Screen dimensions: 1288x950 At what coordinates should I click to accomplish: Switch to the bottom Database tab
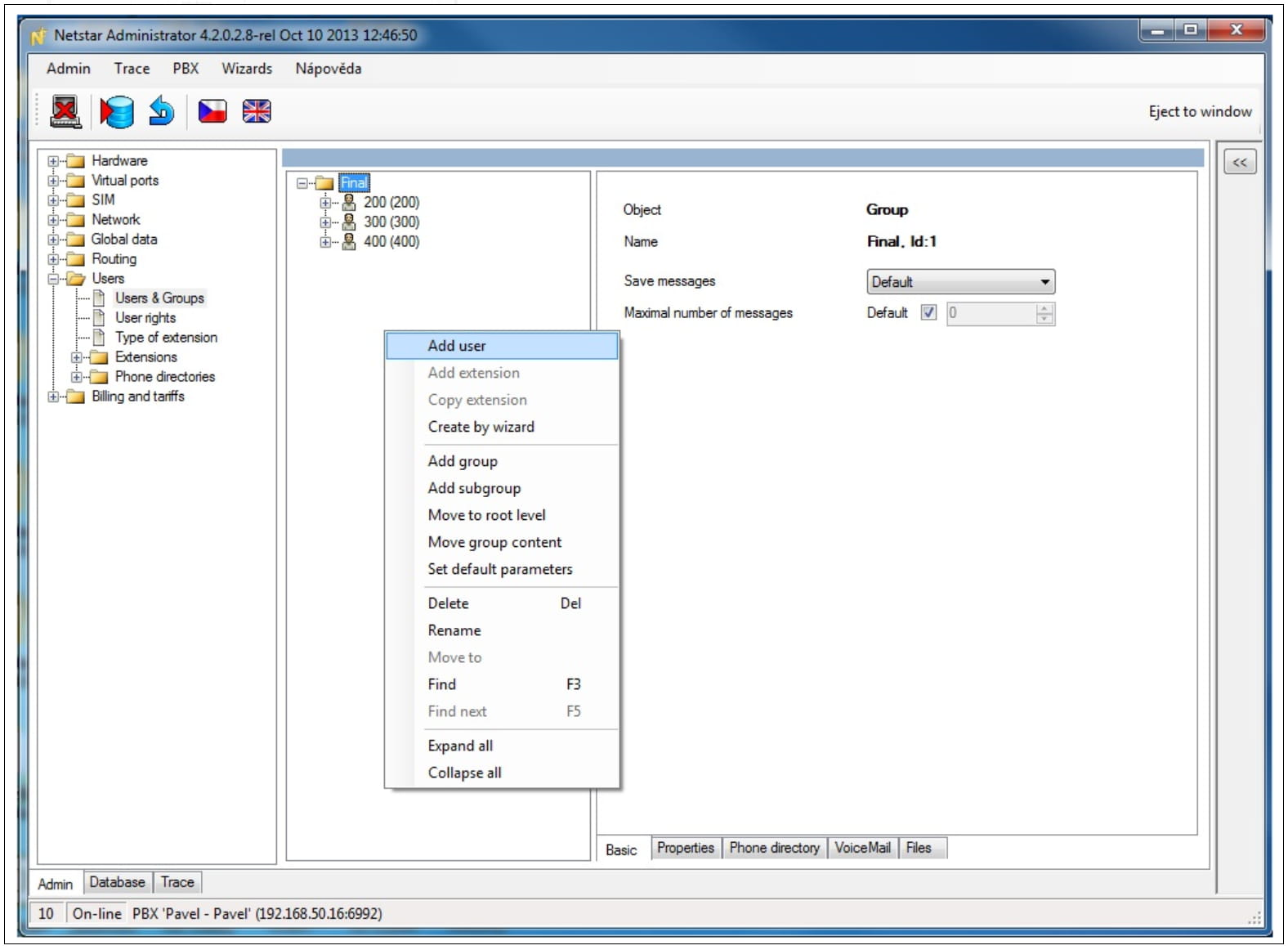point(117,882)
